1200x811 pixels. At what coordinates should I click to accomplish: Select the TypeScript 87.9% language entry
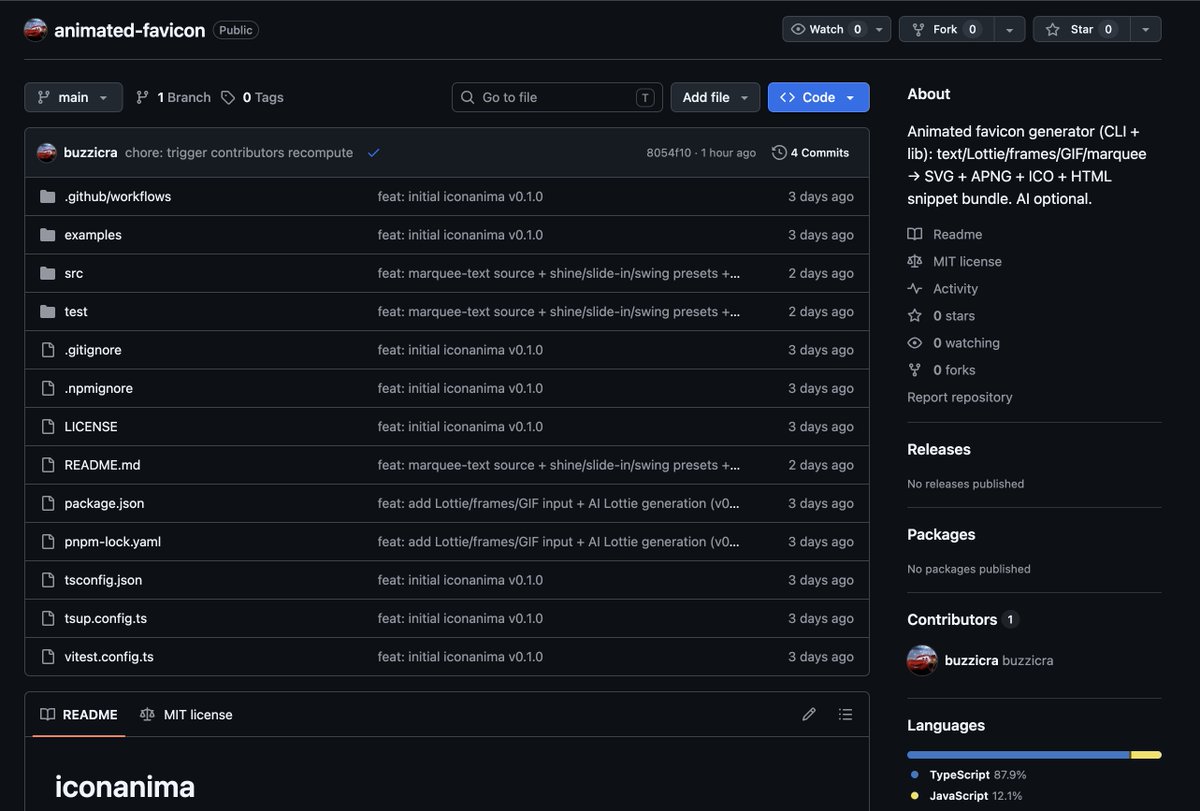point(969,775)
